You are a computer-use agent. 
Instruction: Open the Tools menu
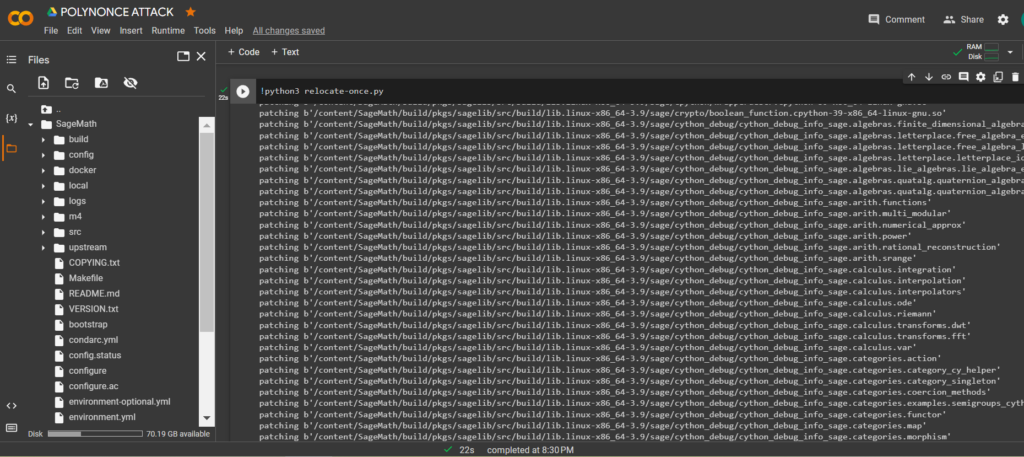[204, 31]
